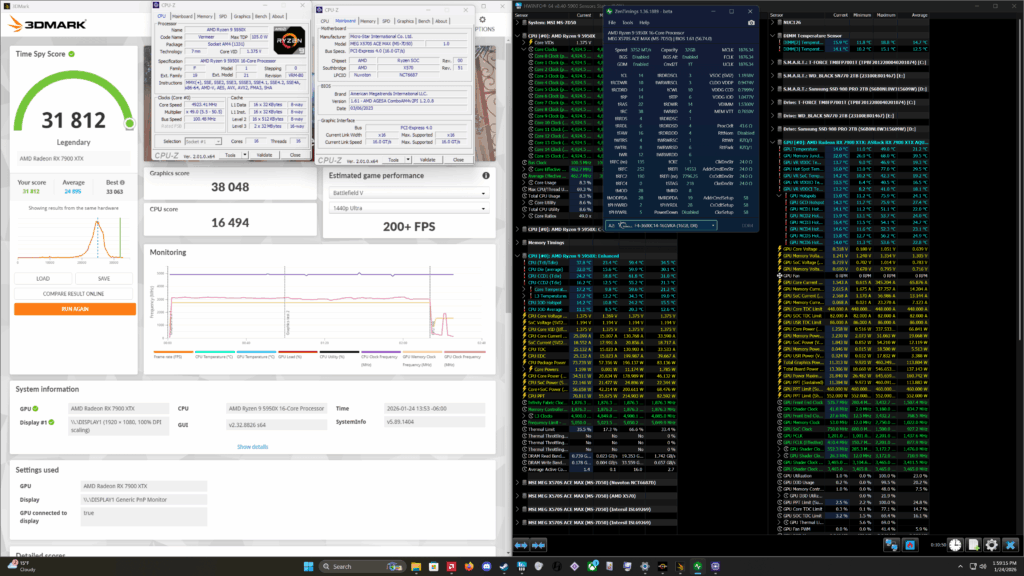This screenshot has width=1024, height=576.
Task: Switch to Graphics tab in right CPU-Z window
Action: tap(405, 21)
